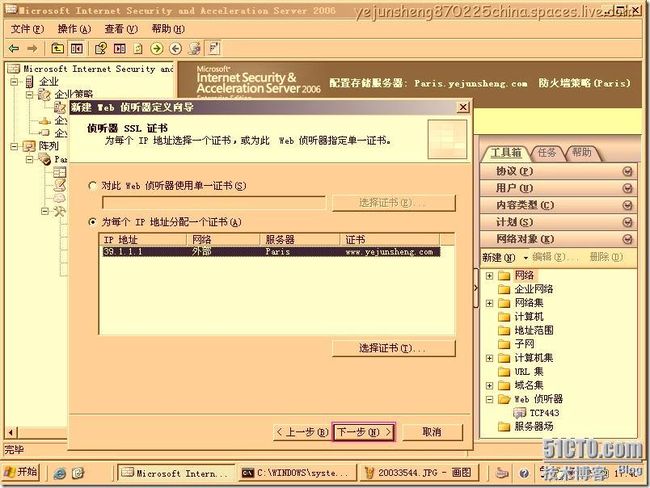Click left scroll arrow of tree pane
Viewport: 650px width, 488px height.
click(x=11, y=432)
